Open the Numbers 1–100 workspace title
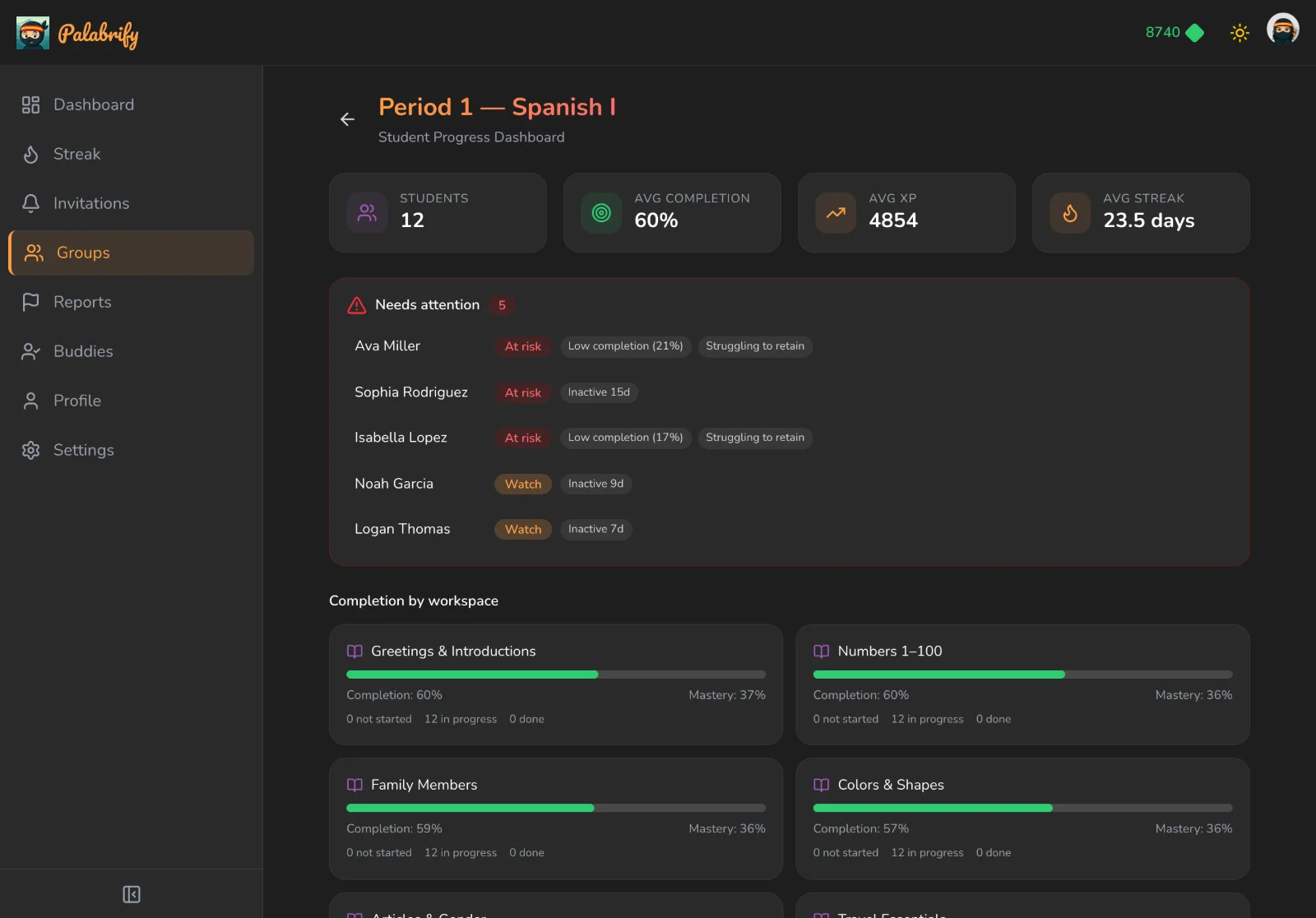Image resolution: width=1316 pixels, height=918 pixels. [x=890, y=651]
